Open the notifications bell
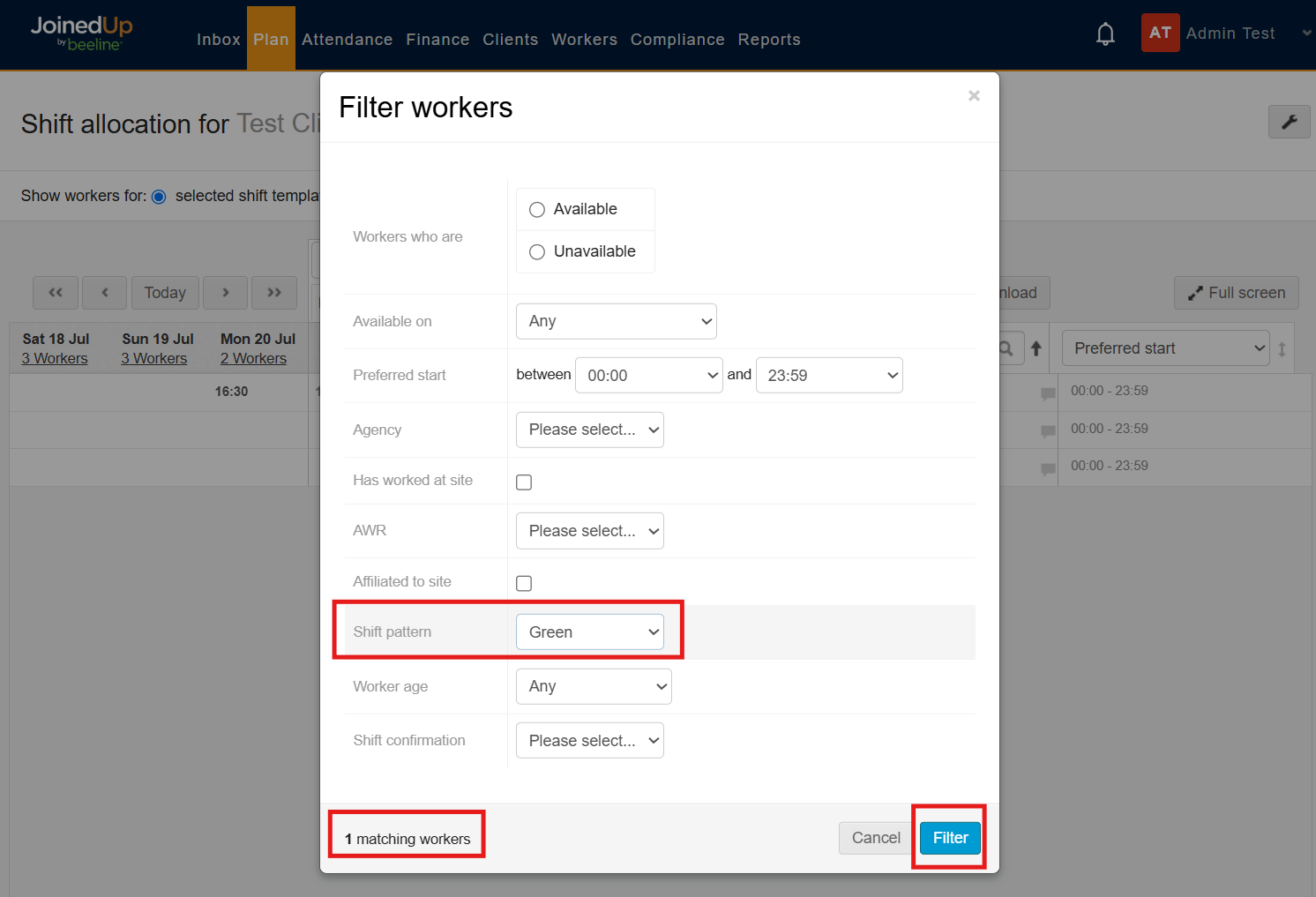This screenshot has height=897, width=1316. 1105,34
